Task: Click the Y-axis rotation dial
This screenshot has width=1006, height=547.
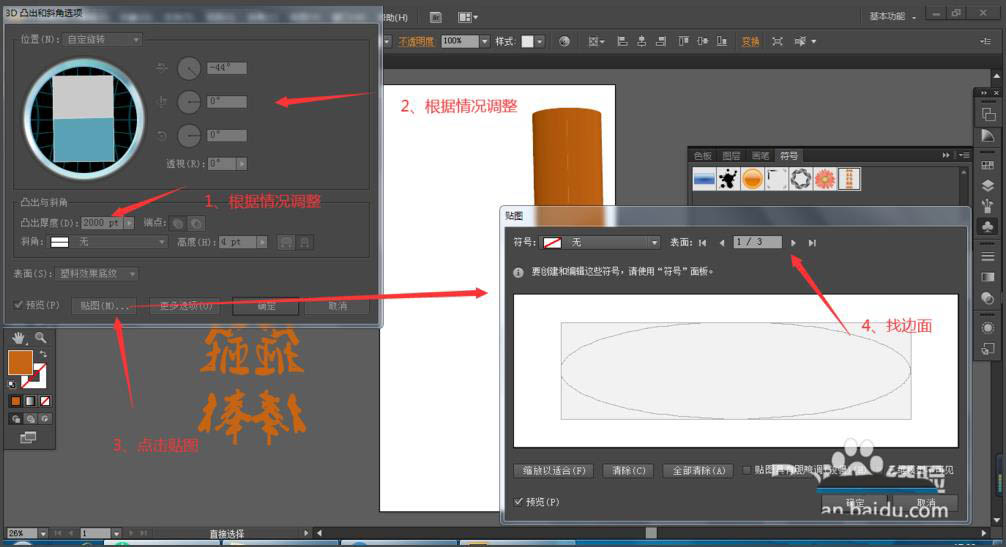Action: click(189, 101)
